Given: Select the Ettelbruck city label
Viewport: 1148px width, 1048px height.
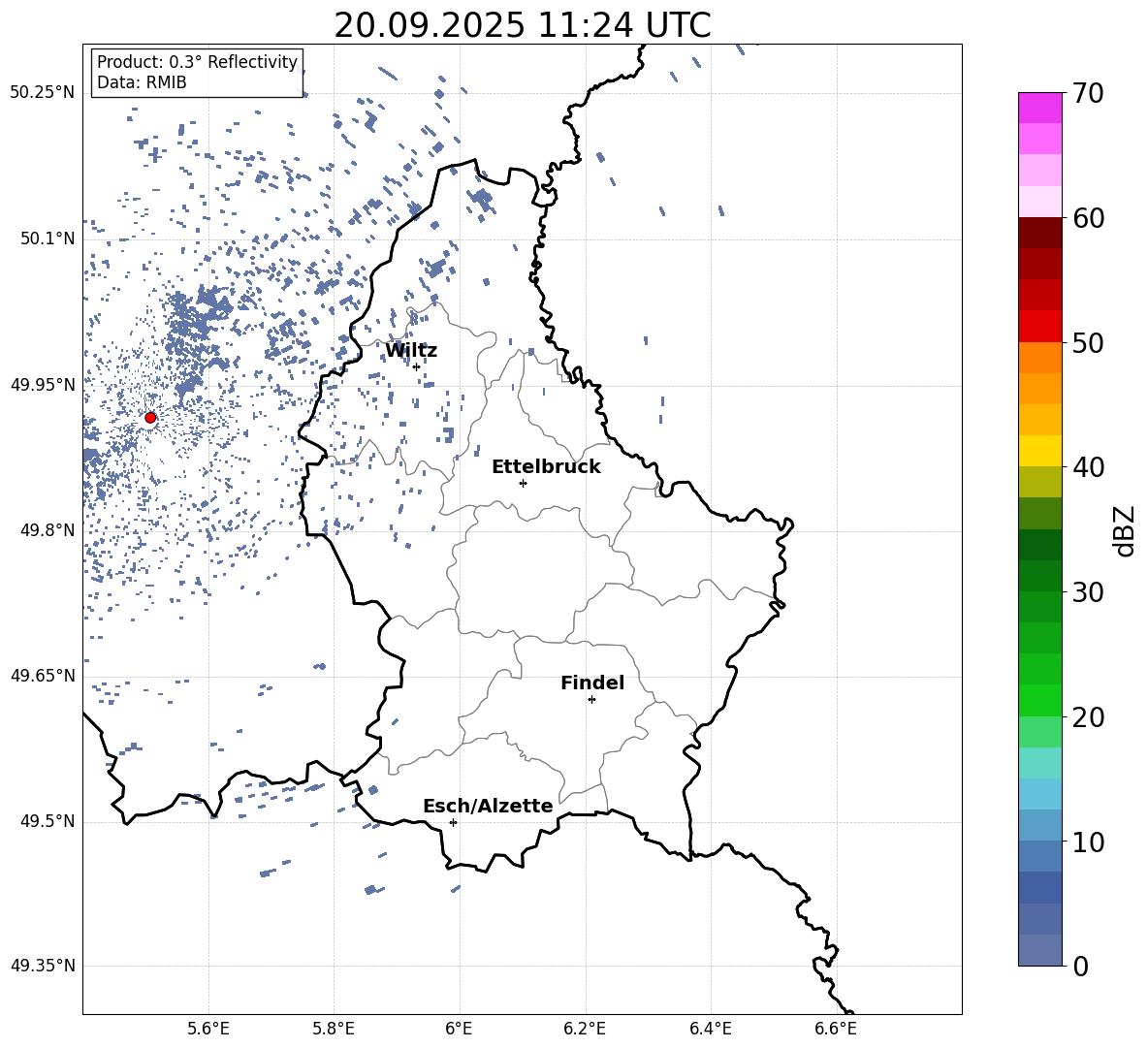Looking at the screenshot, I should 546,466.
